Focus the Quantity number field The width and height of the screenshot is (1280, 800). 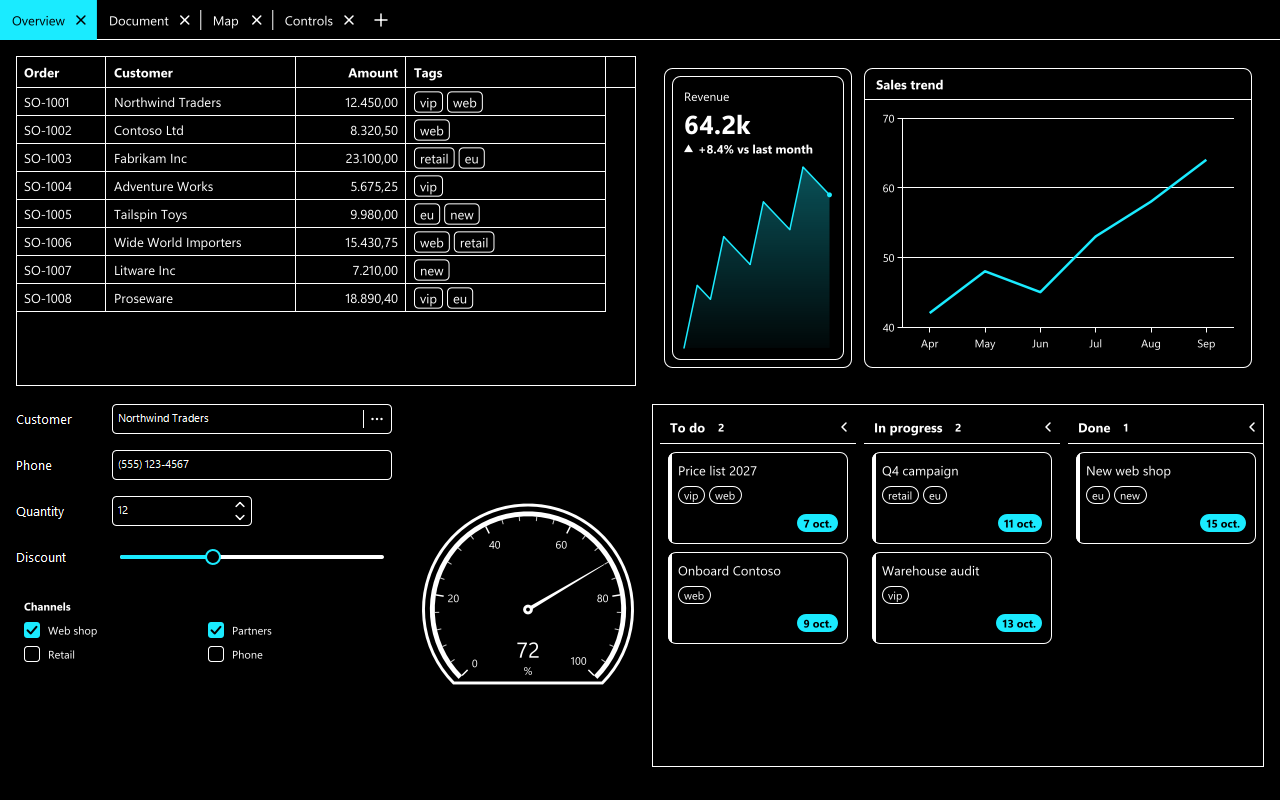click(x=182, y=511)
